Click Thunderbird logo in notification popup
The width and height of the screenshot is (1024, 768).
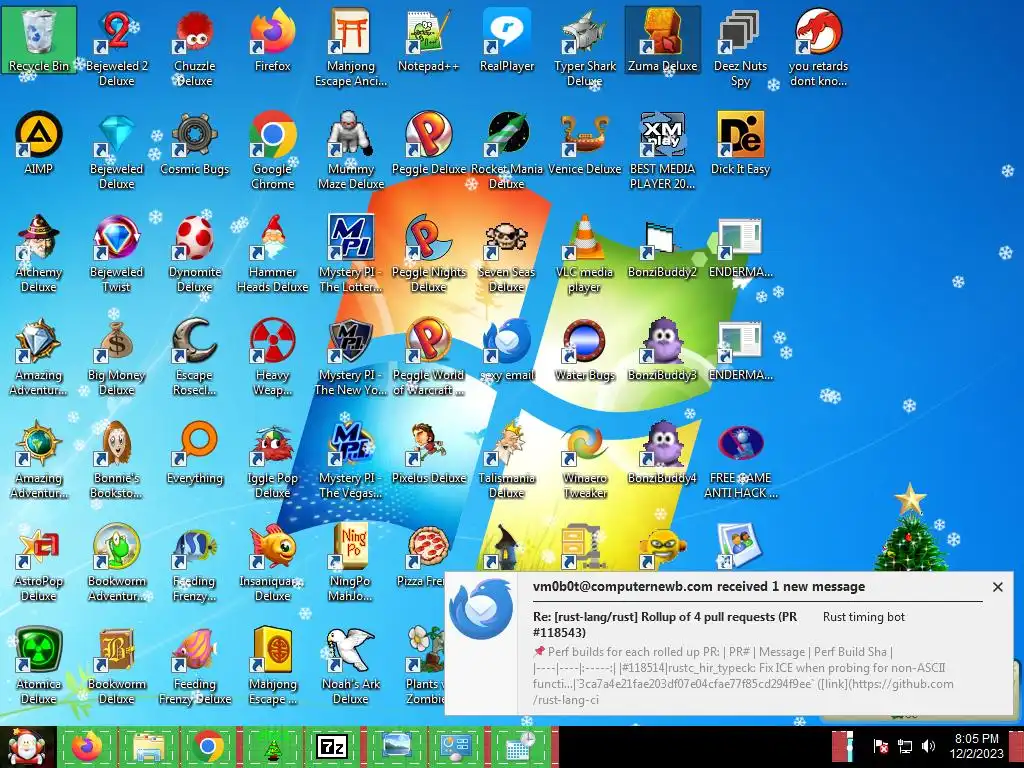coord(481,609)
